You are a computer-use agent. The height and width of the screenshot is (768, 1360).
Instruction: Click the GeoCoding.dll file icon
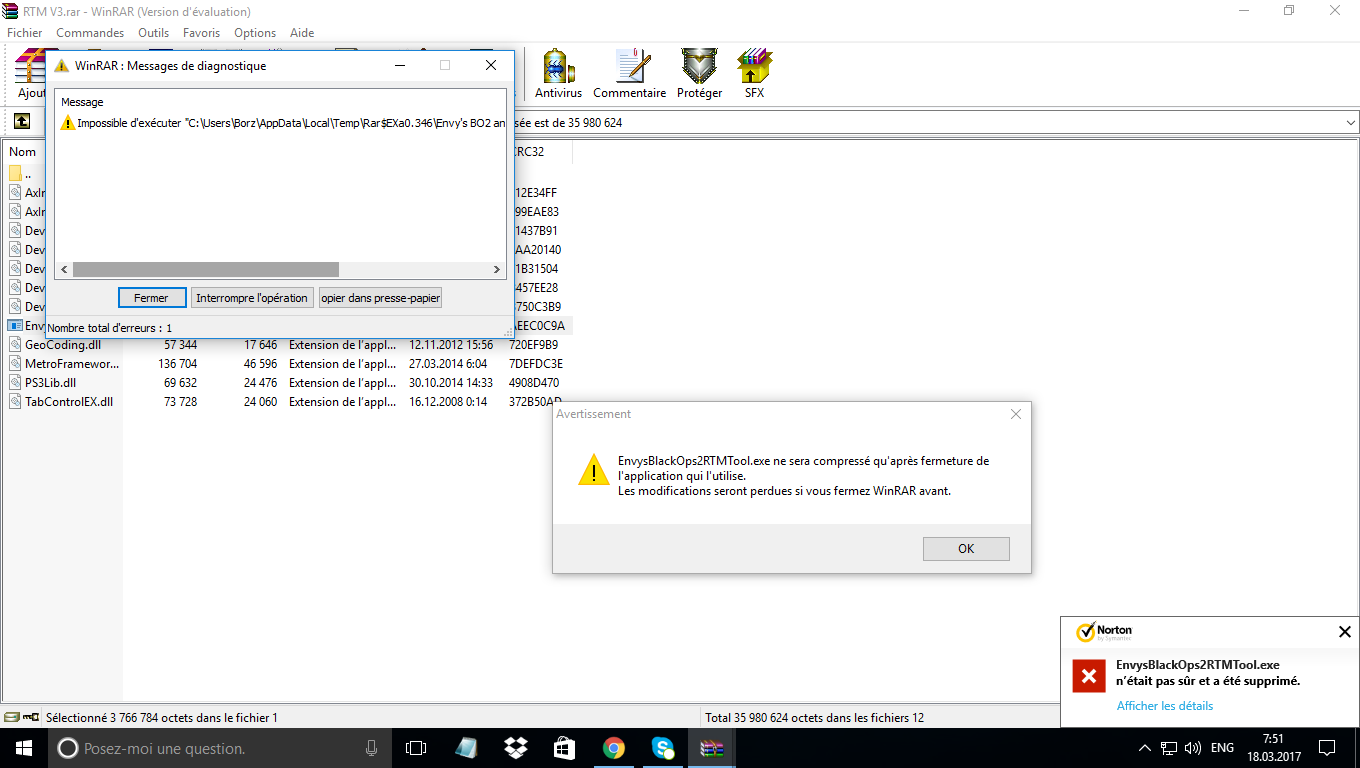coord(15,344)
